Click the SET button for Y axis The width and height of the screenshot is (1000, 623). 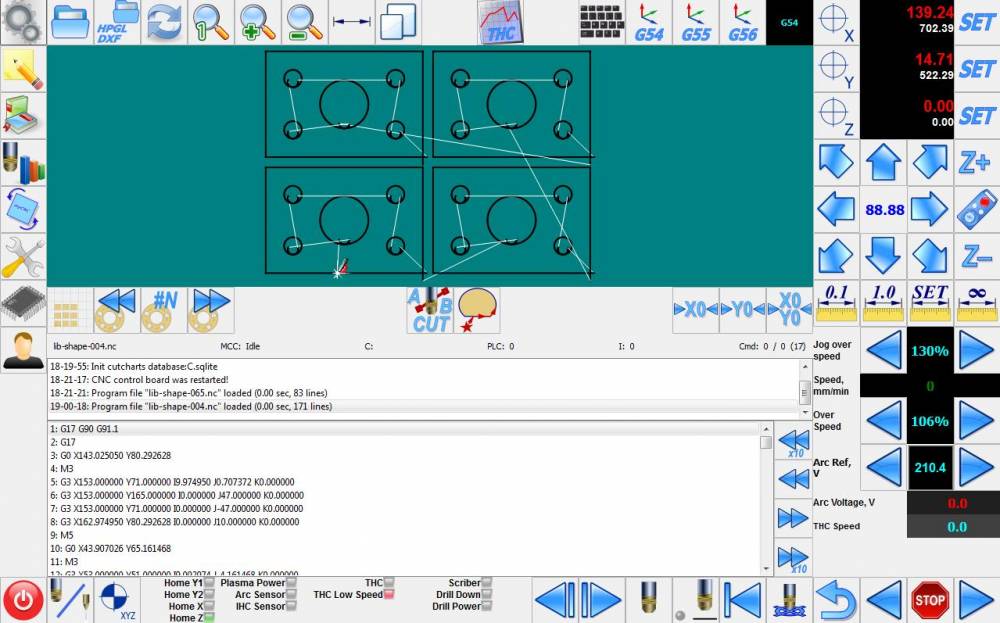(x=976, y=69)
